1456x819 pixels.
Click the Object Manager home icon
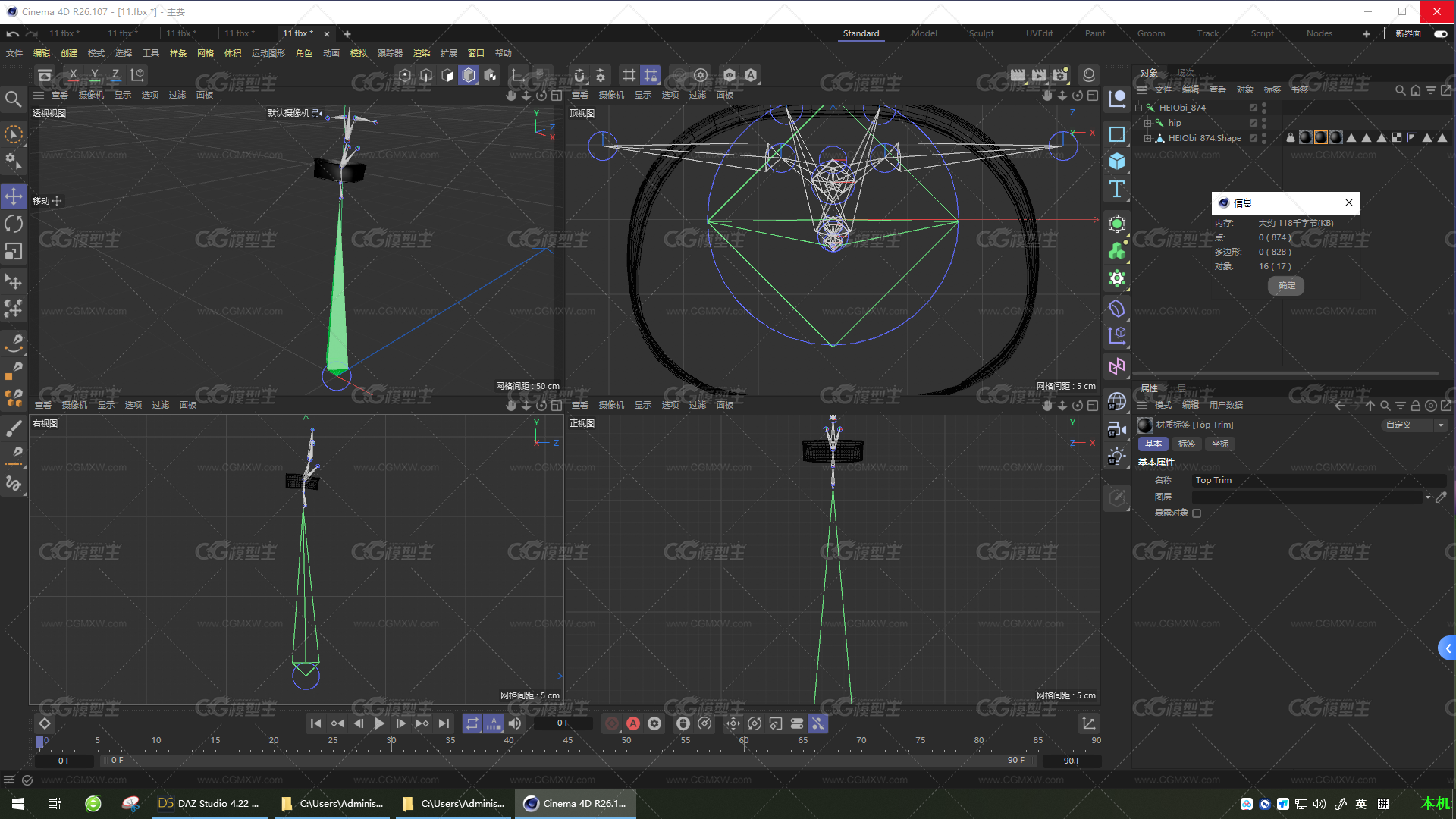[1415, 90]
